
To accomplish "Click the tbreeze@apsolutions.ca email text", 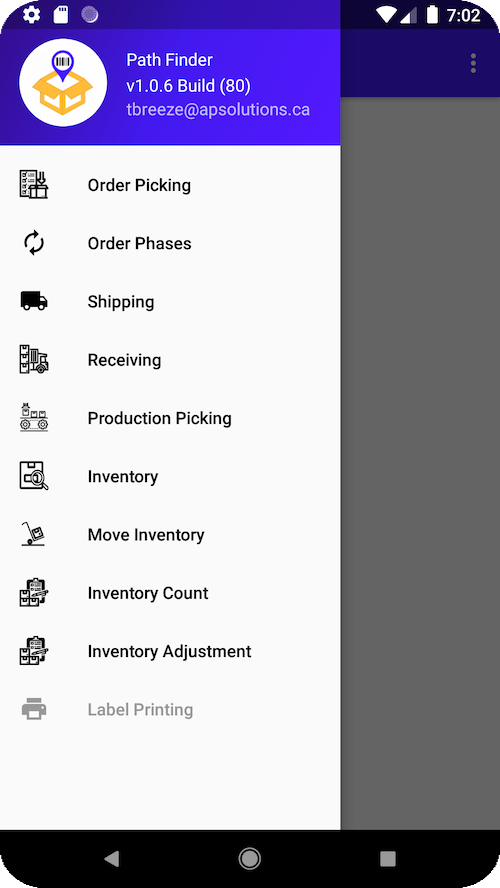I will coord(218,110).
